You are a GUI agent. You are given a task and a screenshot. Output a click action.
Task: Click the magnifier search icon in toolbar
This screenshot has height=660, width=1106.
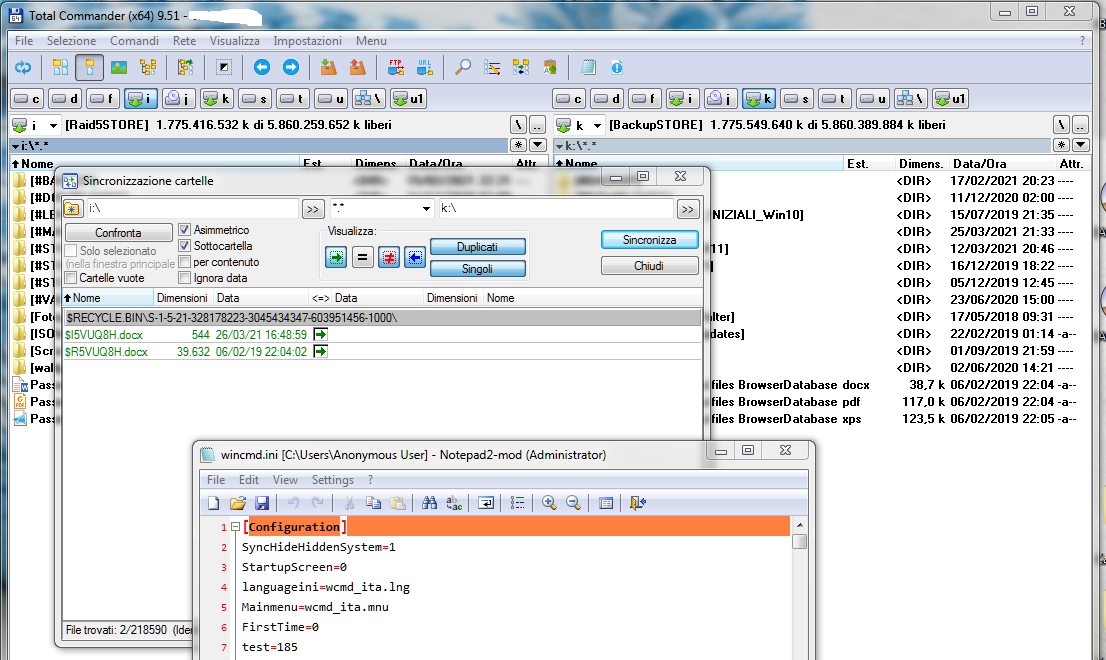point(463,68)
